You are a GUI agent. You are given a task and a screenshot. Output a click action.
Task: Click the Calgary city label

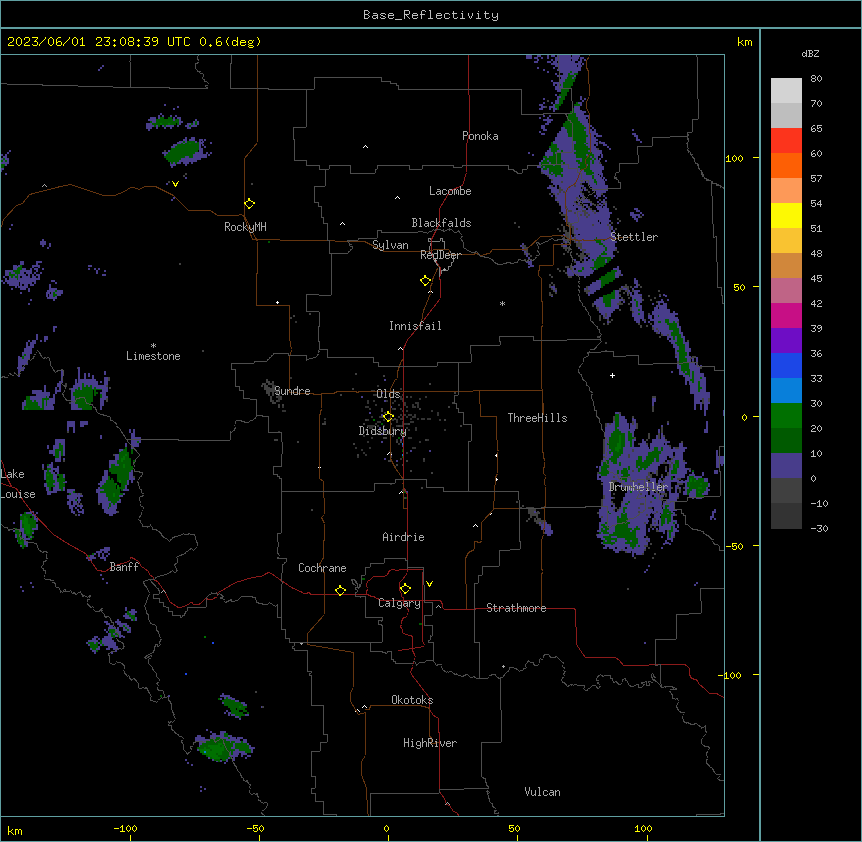pyautogui.click(x=399, y=603)
